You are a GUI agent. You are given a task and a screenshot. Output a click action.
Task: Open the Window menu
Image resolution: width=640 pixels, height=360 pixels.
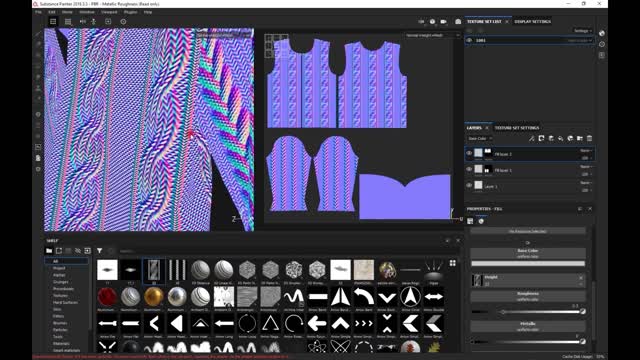click(x=87, y=12)
